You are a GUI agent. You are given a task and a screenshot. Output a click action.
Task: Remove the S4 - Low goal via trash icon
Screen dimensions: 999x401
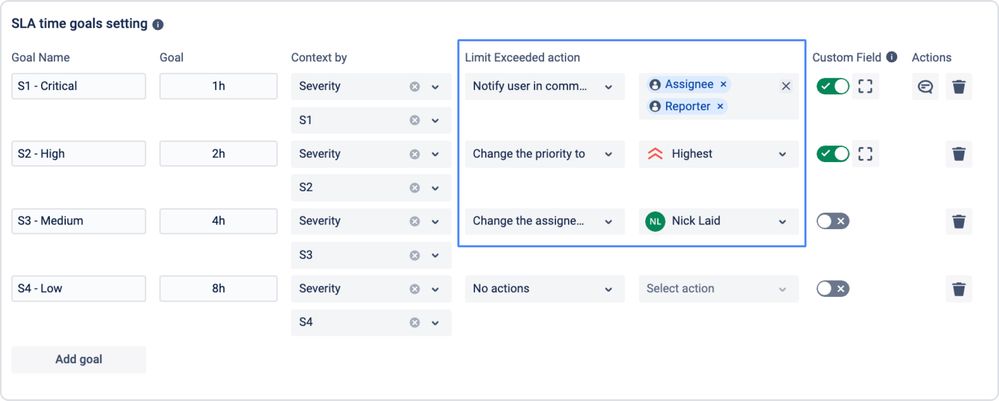tap(959, 289)
